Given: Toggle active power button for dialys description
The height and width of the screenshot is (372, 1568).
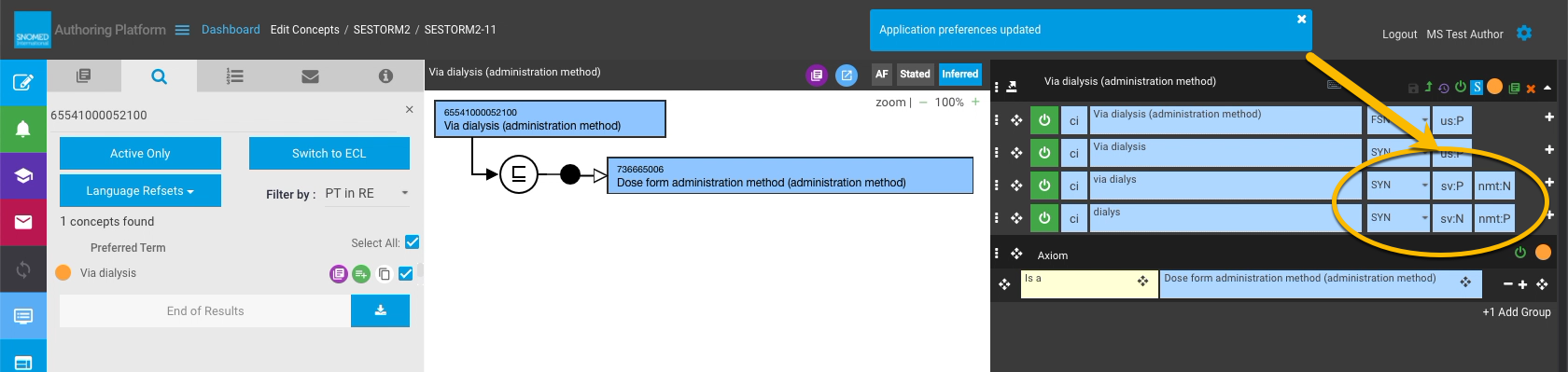Looking at the screenshot, I should (x=1044, y=218).
